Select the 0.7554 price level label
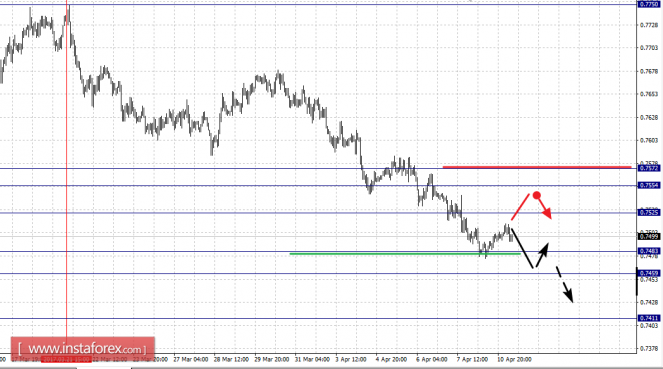Image resolution: width=663 pixels, height=369 pixels. click(x=648, y=186)
